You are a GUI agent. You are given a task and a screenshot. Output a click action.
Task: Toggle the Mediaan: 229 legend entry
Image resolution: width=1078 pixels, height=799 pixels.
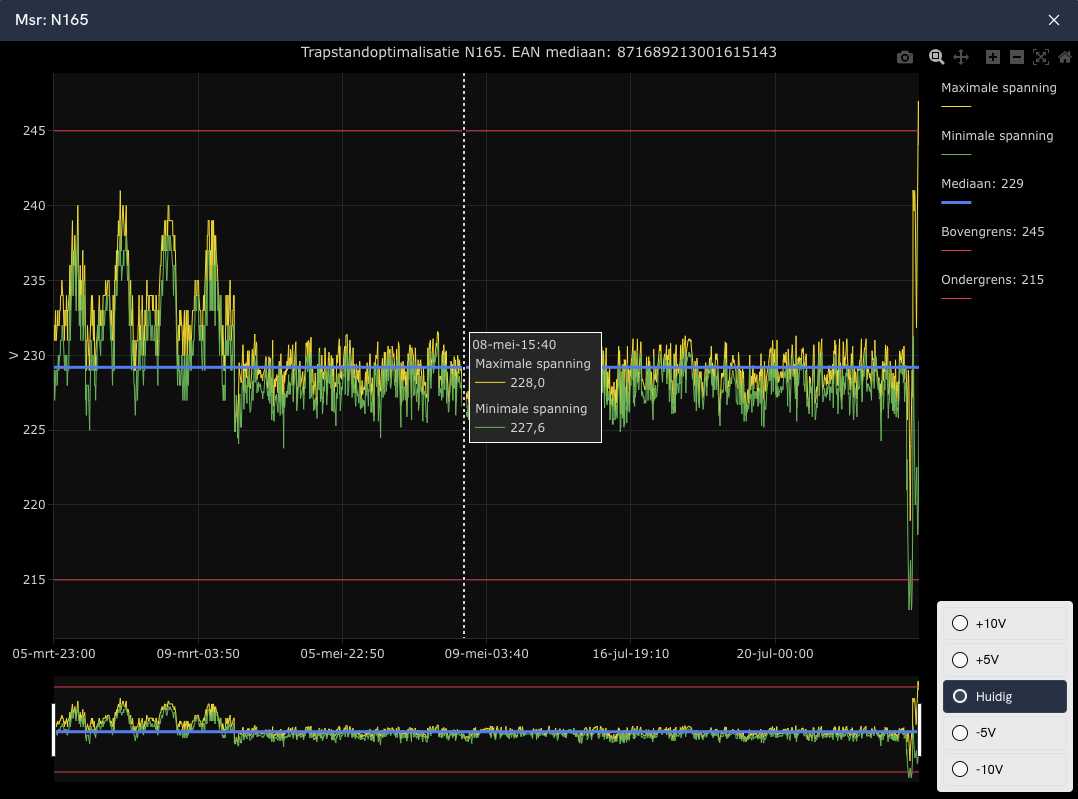point(981,184)
